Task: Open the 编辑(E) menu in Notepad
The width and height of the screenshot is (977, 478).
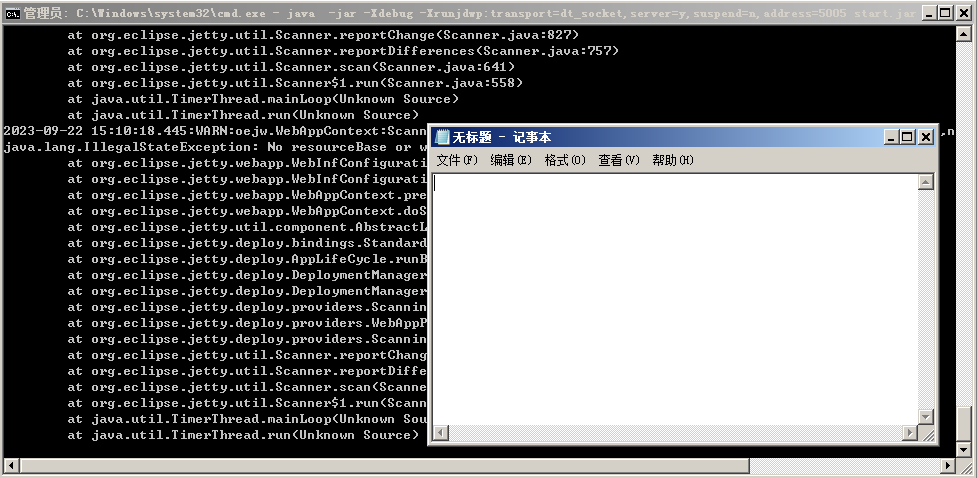Action: pos(511,160)
